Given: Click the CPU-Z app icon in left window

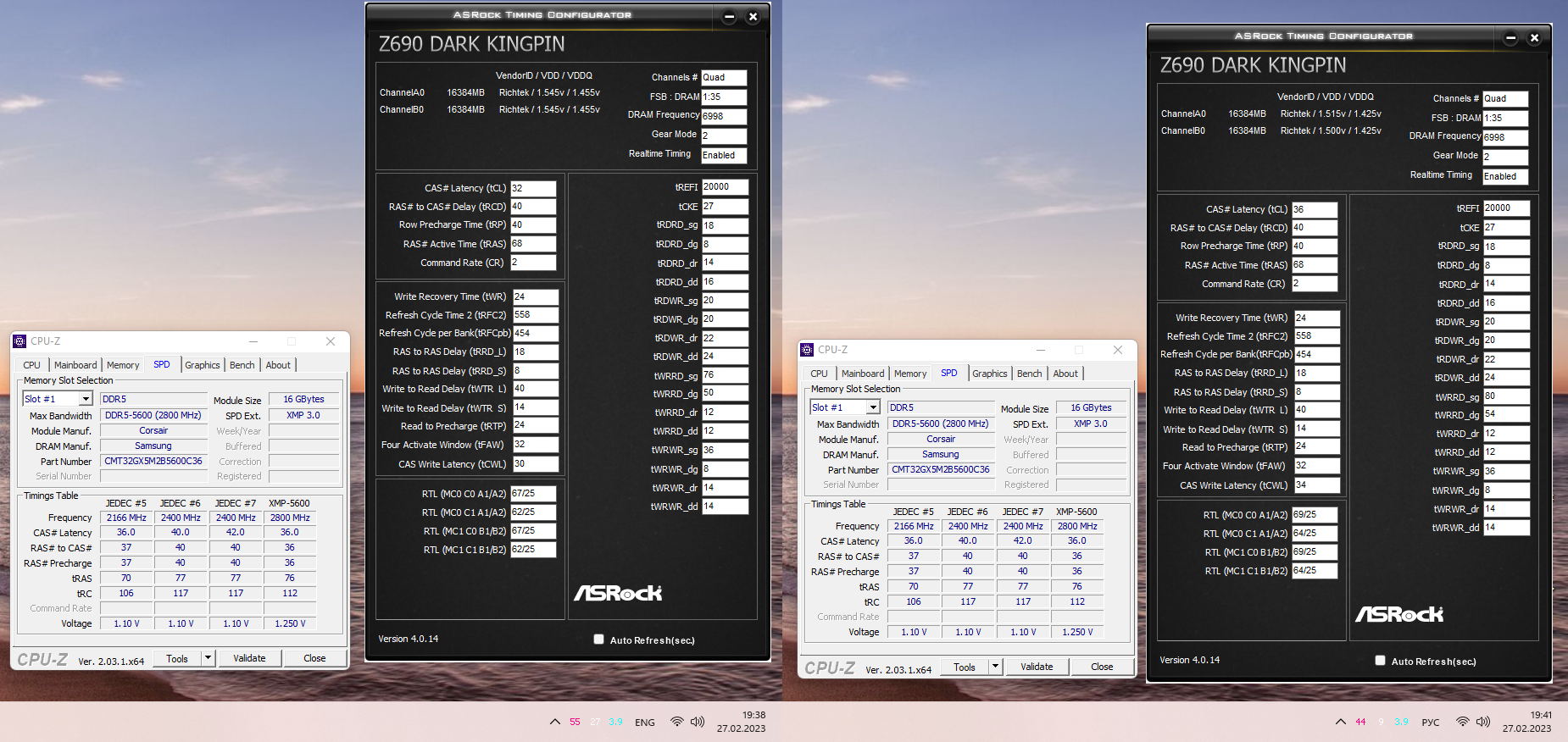Looking at the screenshot, I should tap(19, 341).
